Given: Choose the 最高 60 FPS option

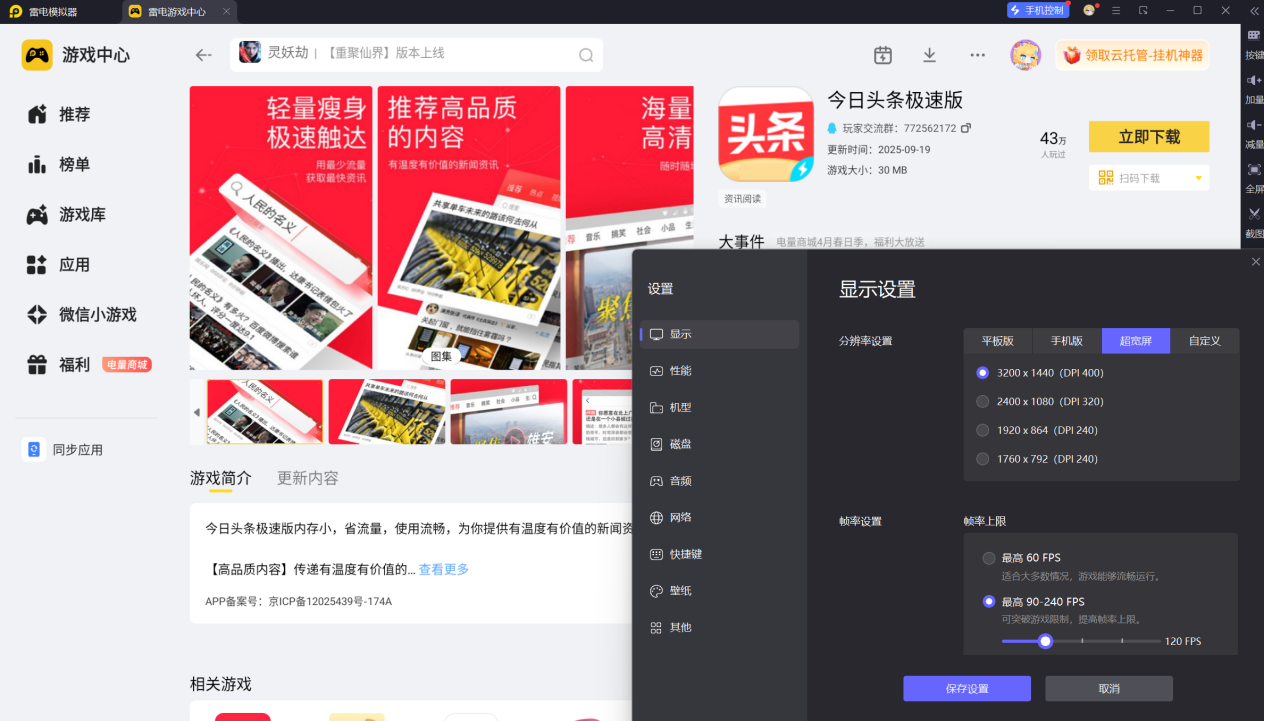Looking at the screenshot, I should coord(989,558).
